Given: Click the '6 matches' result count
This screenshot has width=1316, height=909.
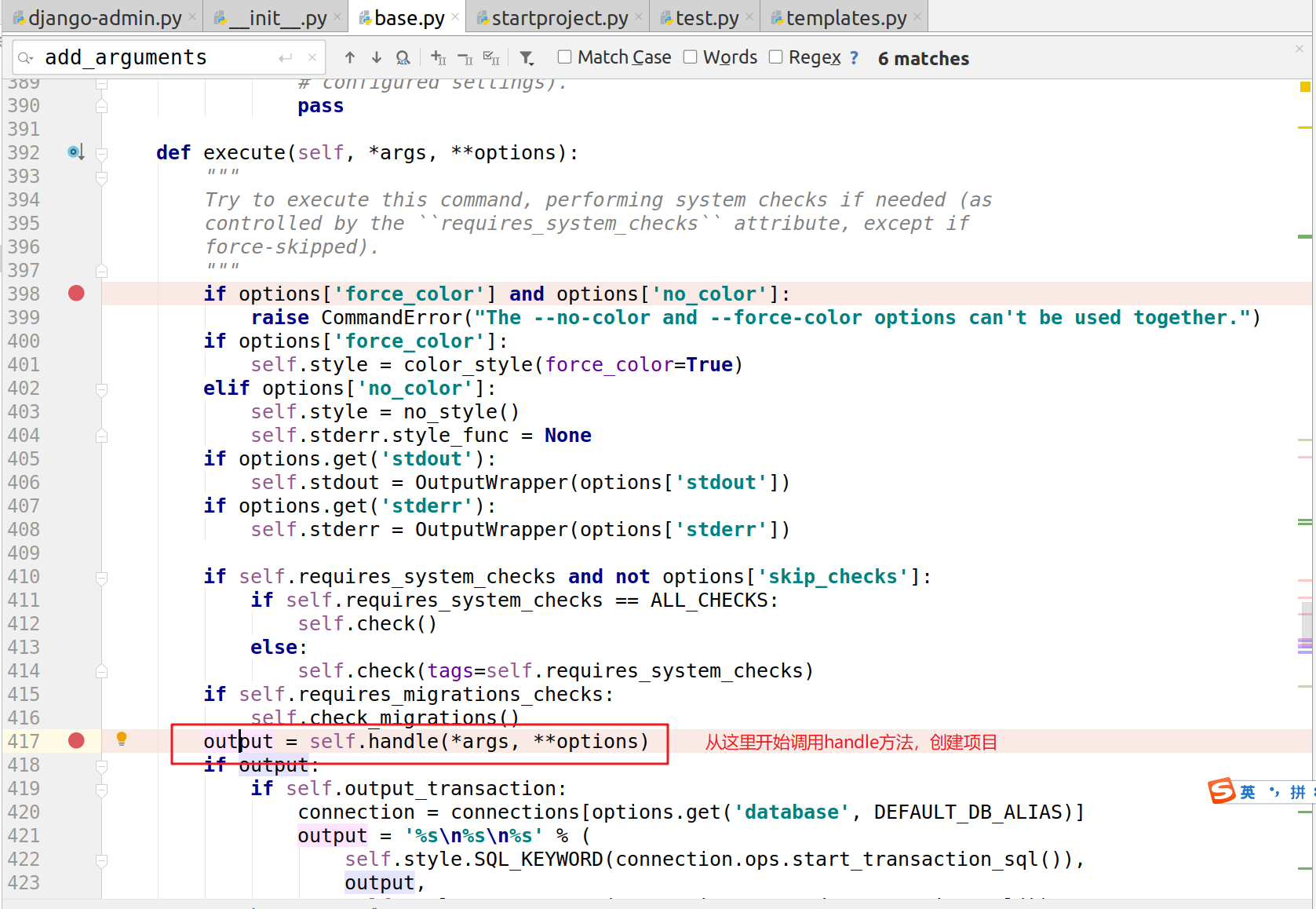Looking at the screenshot, I should tap(924, 58).
